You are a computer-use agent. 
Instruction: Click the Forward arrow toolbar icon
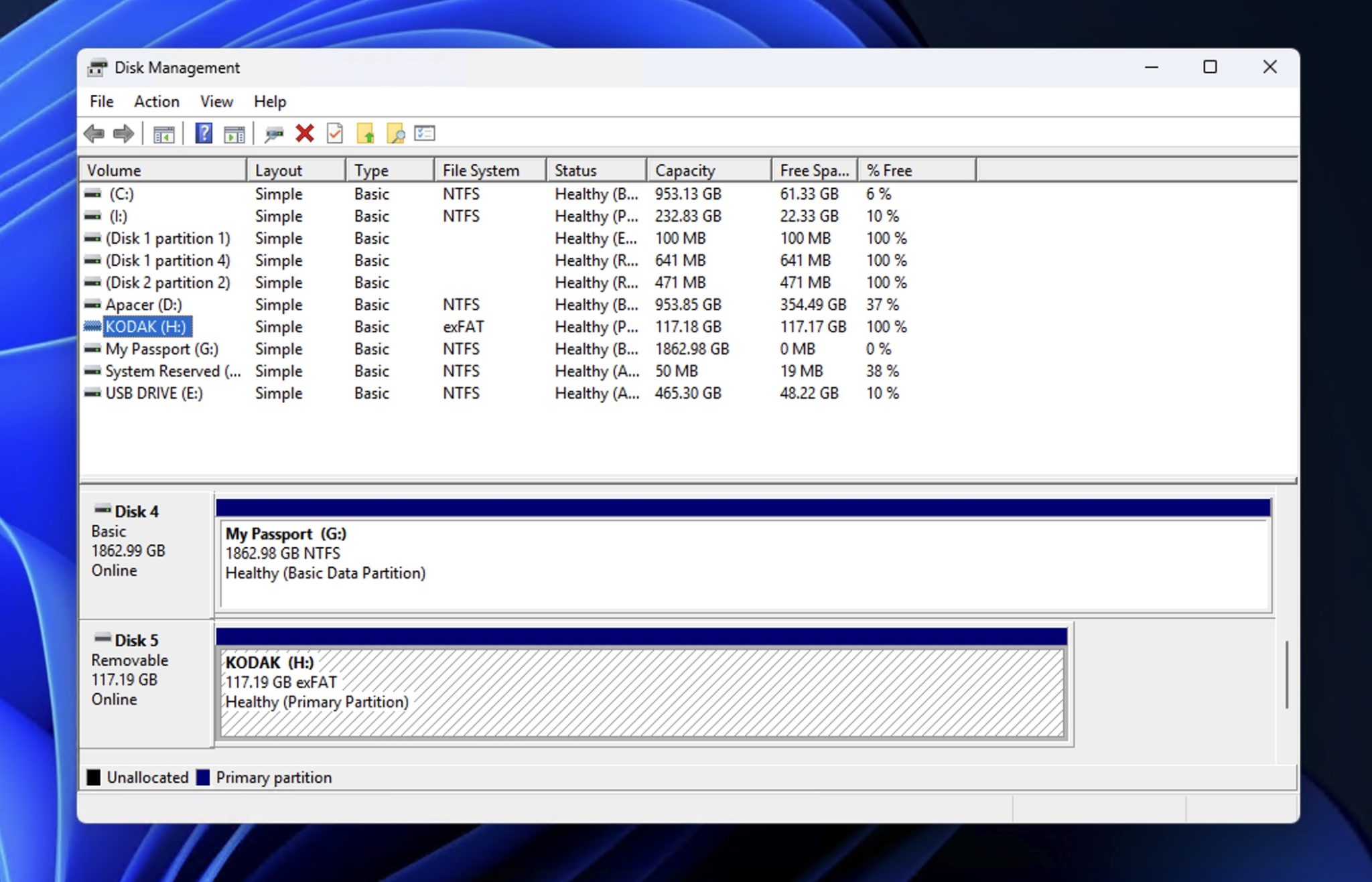123,134
